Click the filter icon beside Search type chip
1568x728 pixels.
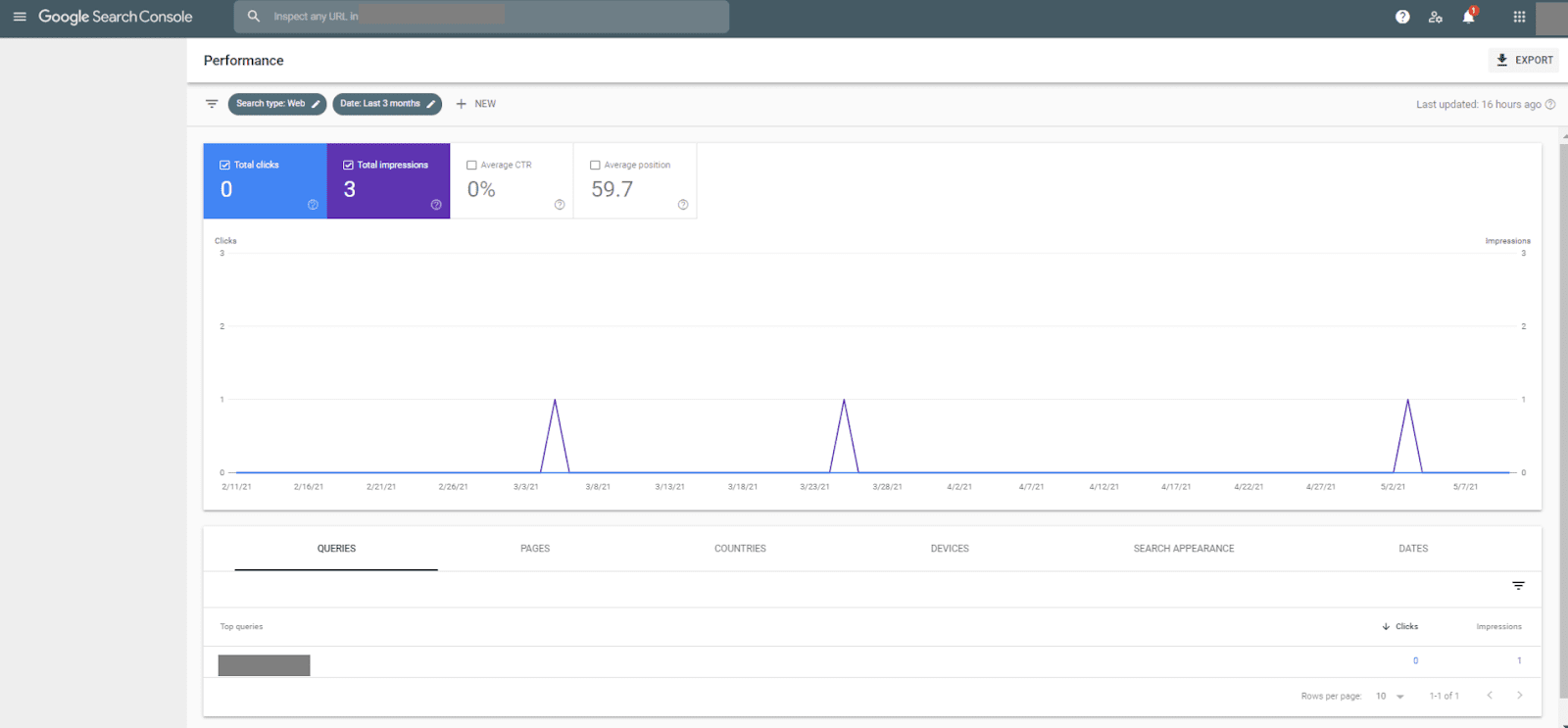(212, 104)
